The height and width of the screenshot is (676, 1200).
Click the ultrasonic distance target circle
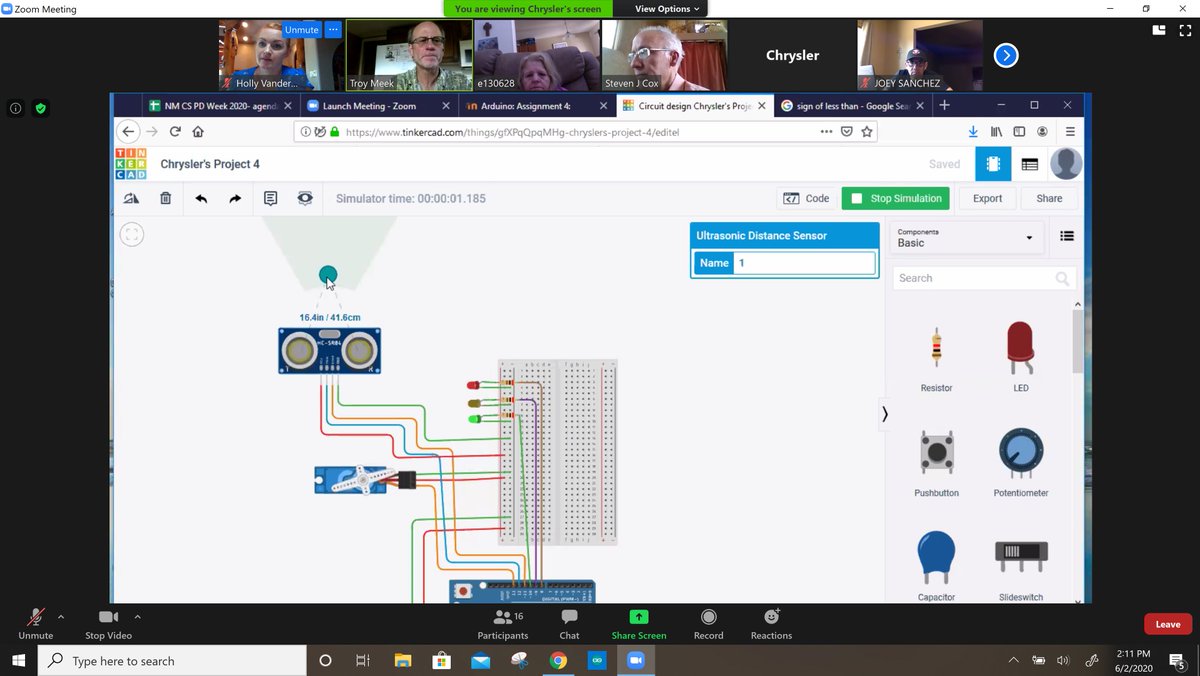[x=327, y=275]
